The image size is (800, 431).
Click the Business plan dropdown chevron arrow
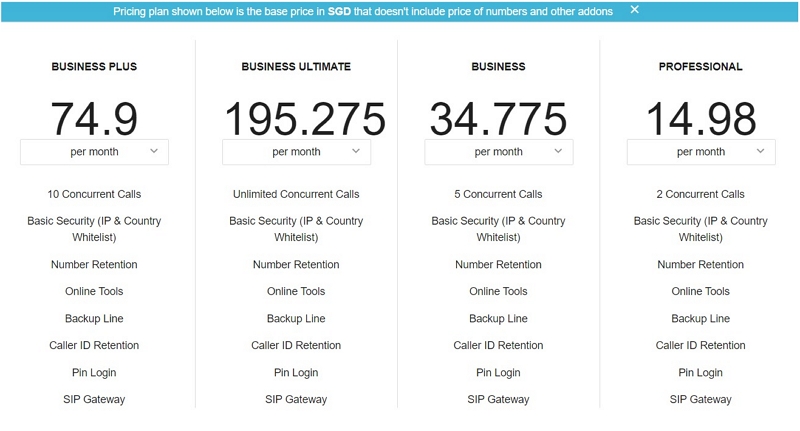coord(558,151)
